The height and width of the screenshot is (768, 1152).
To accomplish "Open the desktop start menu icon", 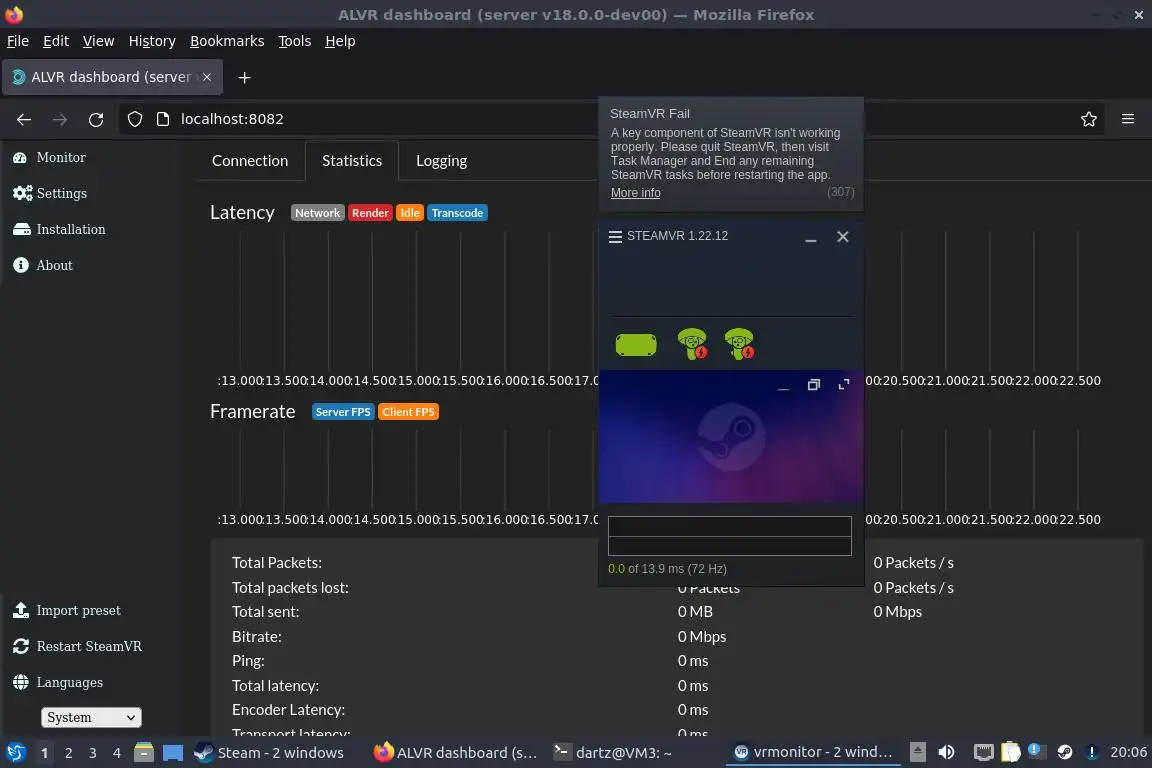I will pyautogui.click(x=16, y=753).
